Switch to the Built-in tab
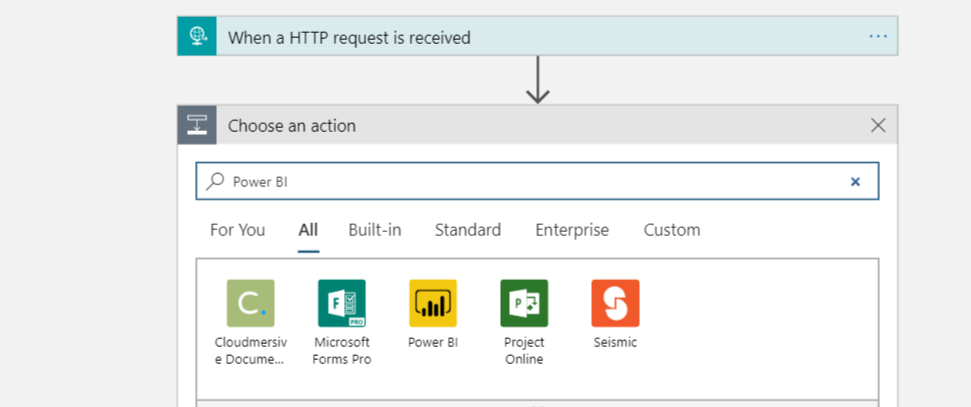 point(375,230)
